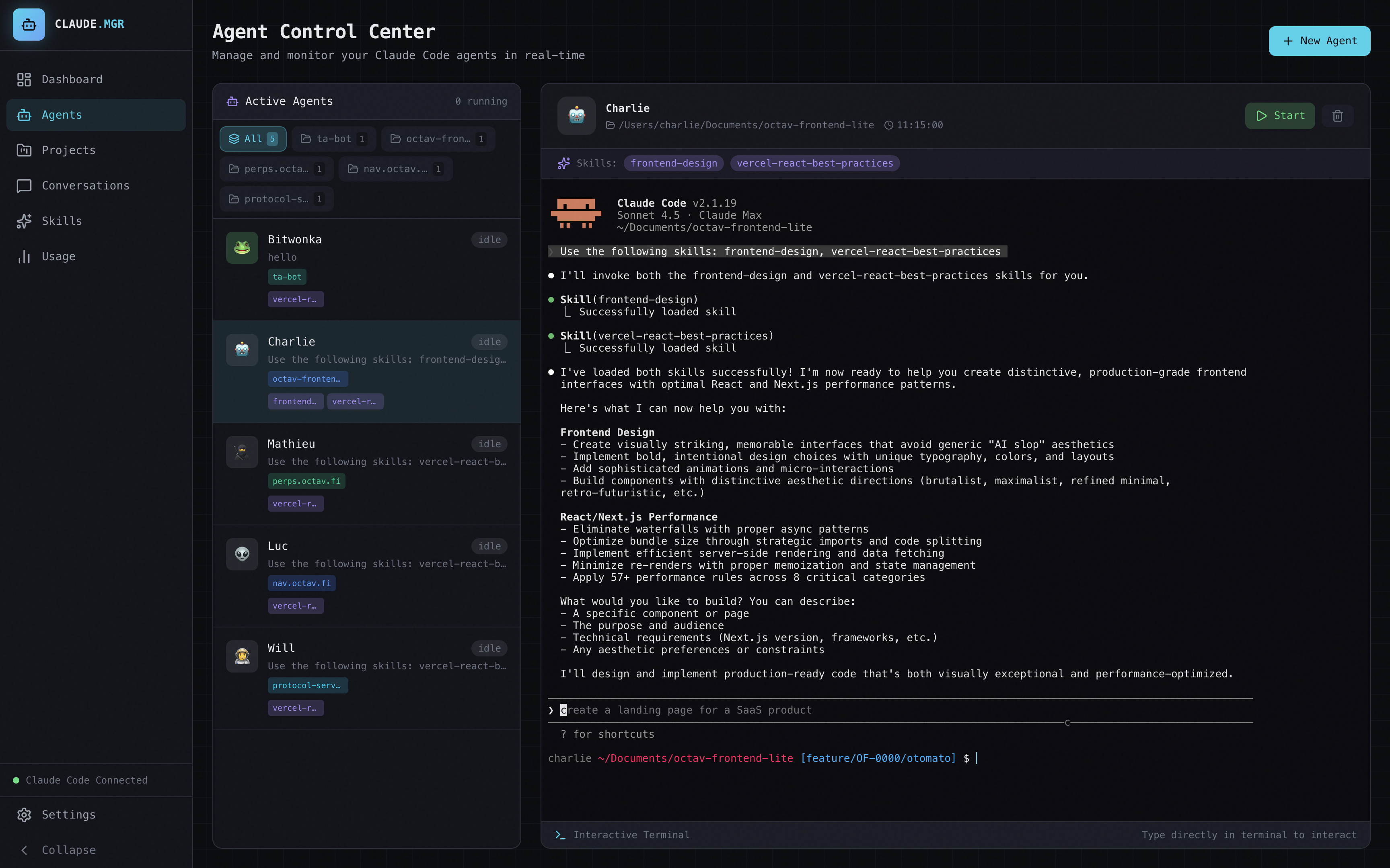Screen dimensions: 1390x868
Task: Open Projects from the sidebar folder icon
Action: coord(24,150)
